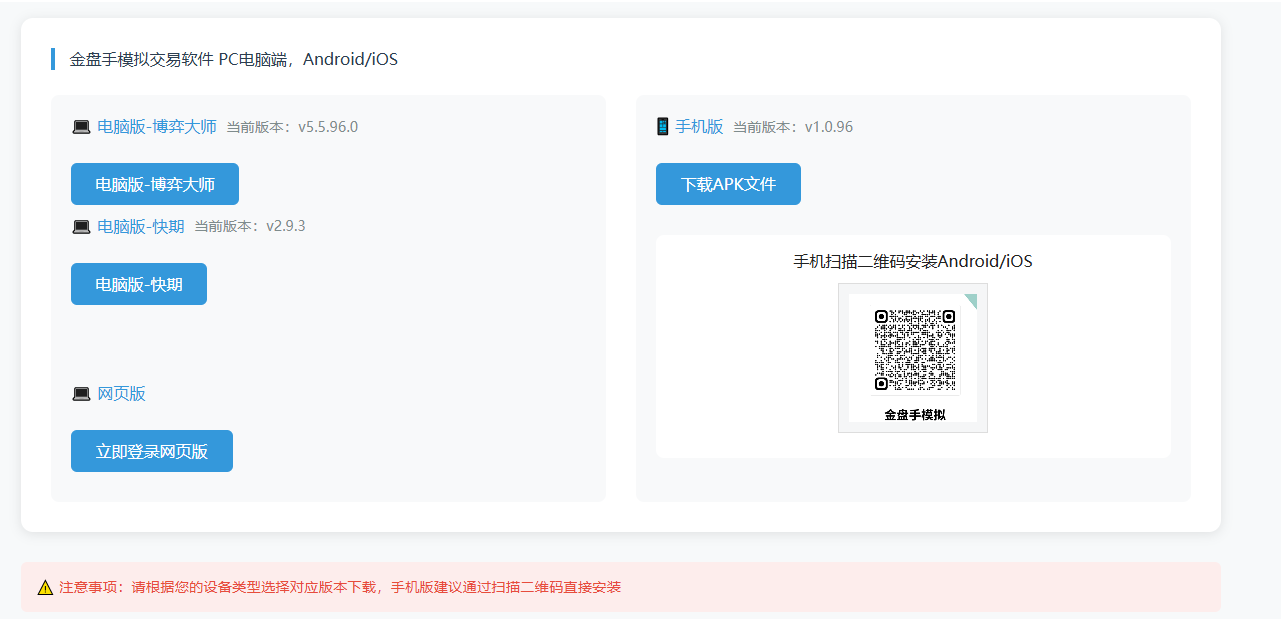This screenshot has width=1281, height=619.
Task: Click the yellow warning triangle icon
Action: pyautogui.click(x=45, y=587)
